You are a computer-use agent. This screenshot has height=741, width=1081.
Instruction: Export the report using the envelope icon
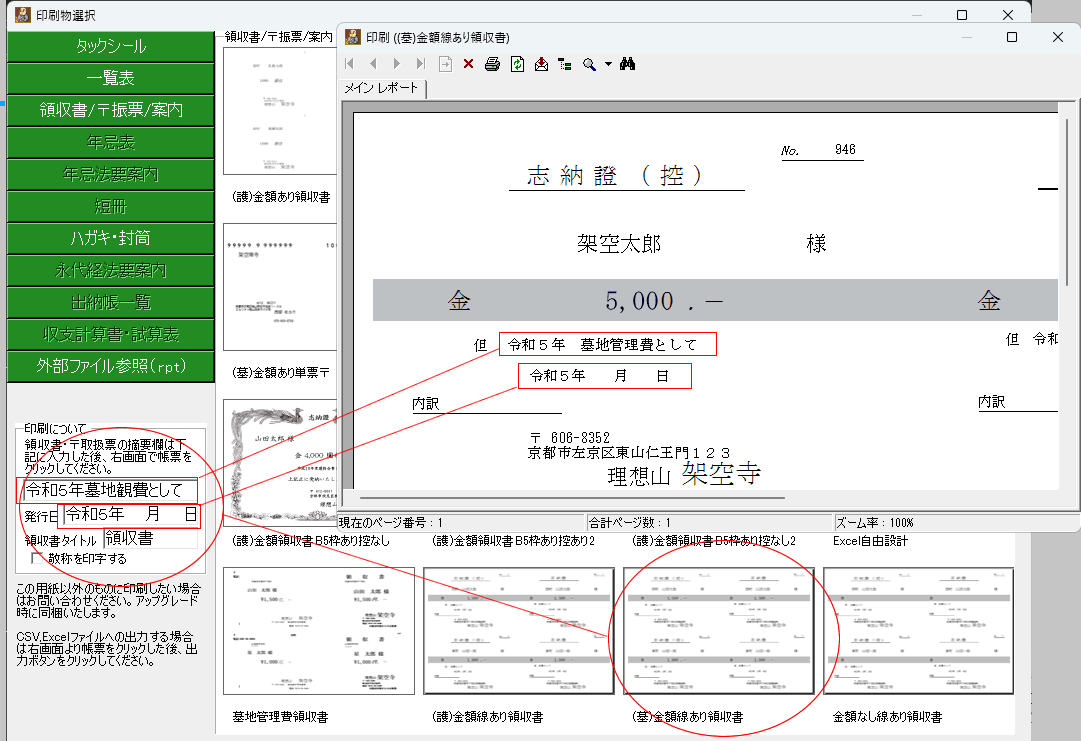click(541, 64)
